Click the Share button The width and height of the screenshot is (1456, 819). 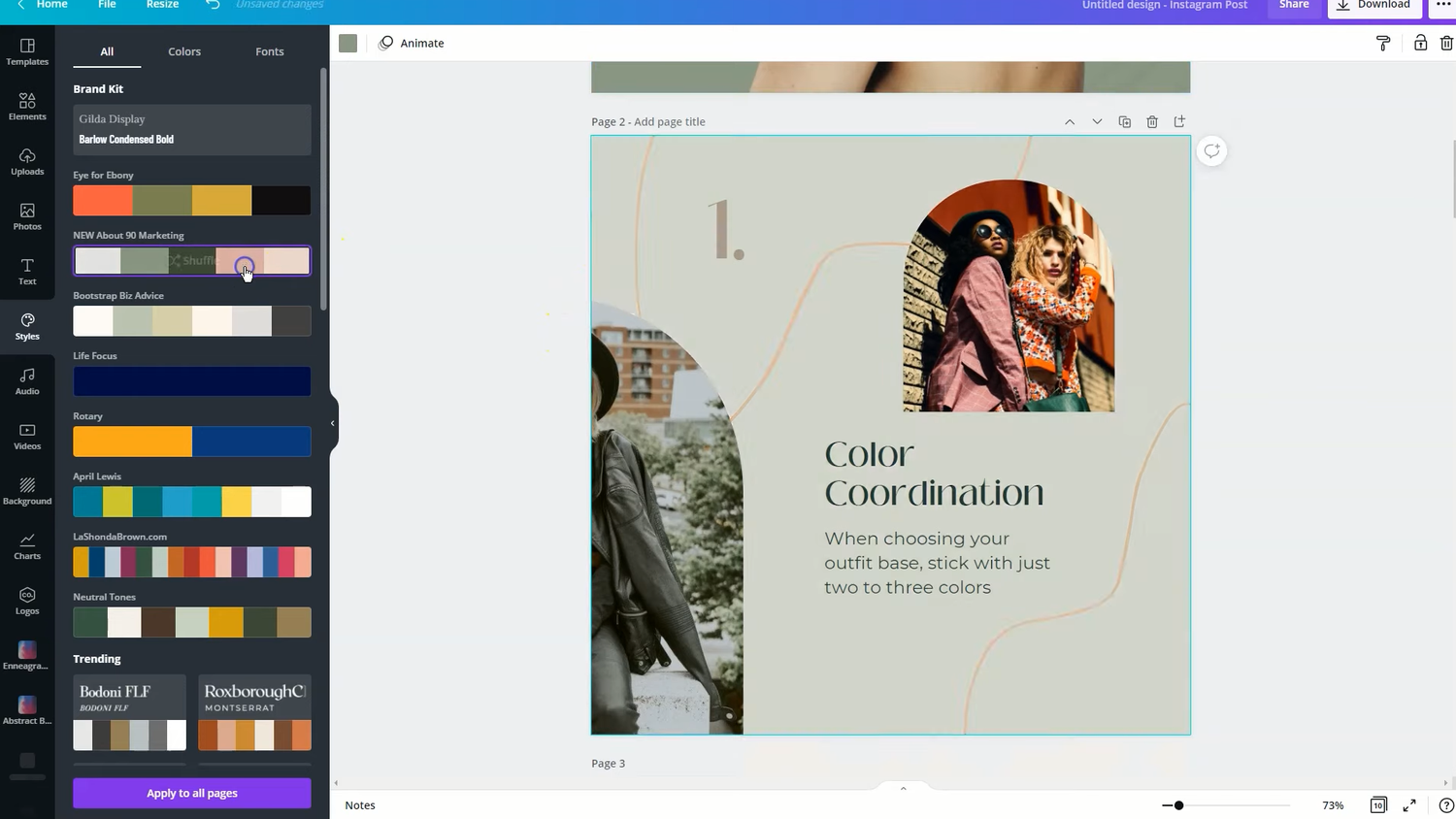click(x=1294, y=6)
